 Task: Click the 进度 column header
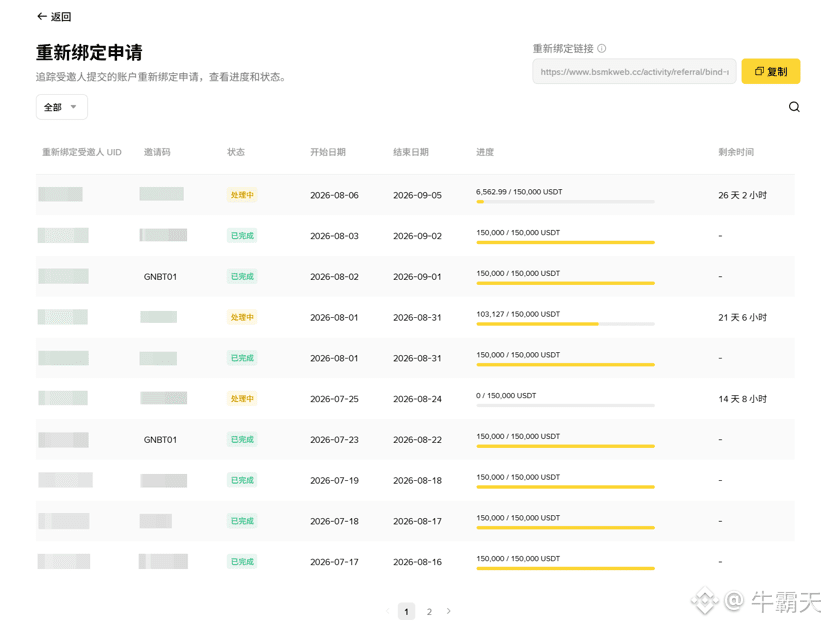485,152
